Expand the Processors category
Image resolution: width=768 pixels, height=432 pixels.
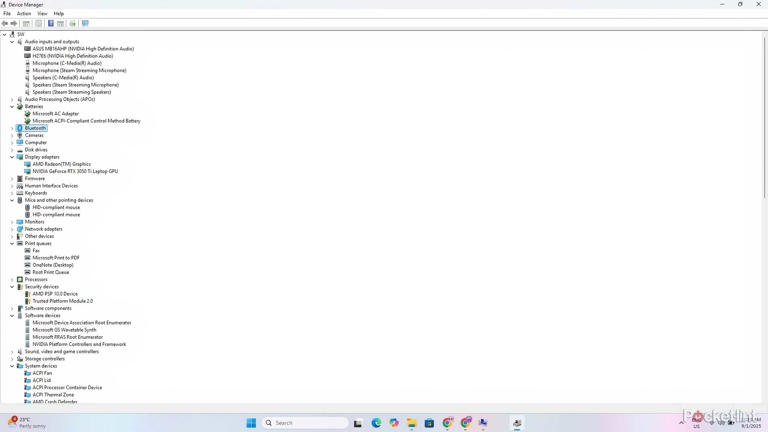pos(12,280)
